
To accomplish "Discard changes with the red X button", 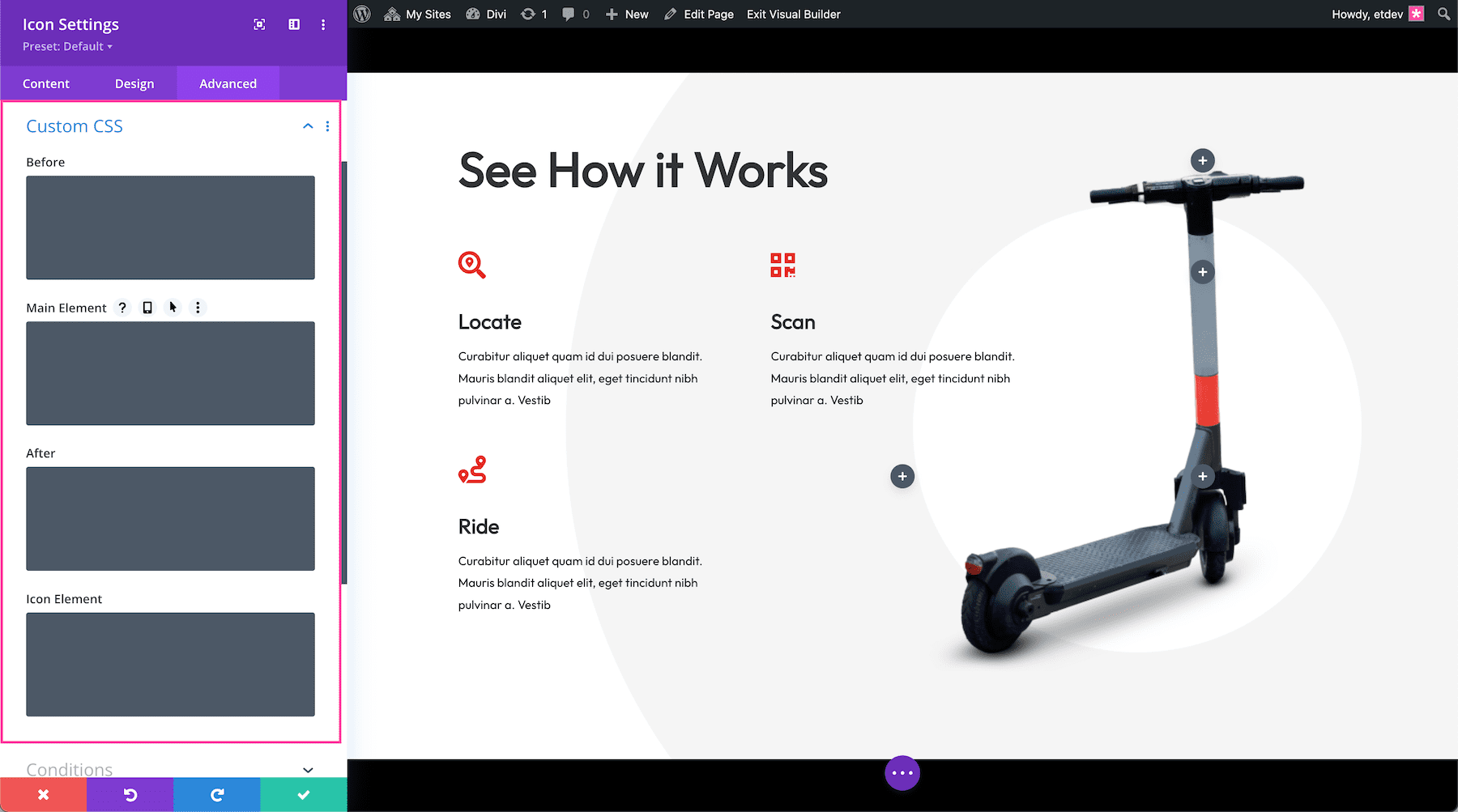I will 43,794.
